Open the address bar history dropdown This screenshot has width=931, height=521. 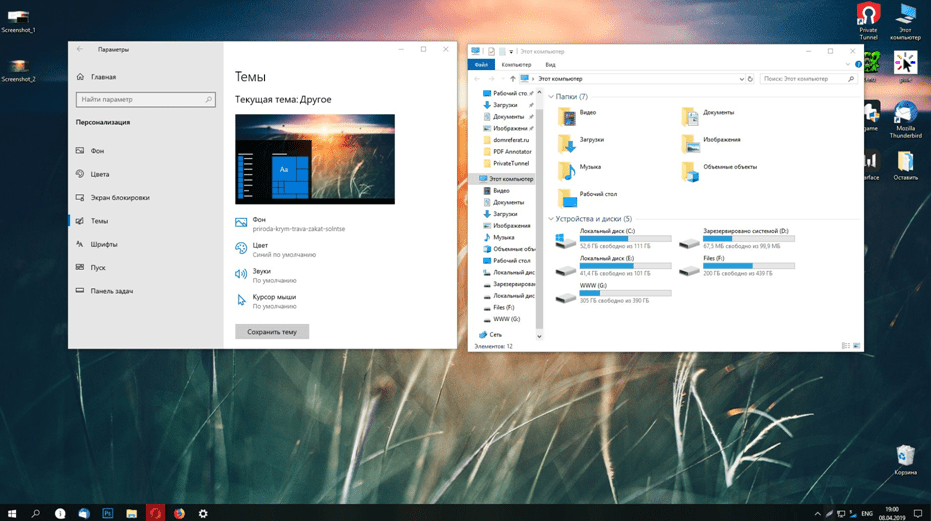(741, 79)
